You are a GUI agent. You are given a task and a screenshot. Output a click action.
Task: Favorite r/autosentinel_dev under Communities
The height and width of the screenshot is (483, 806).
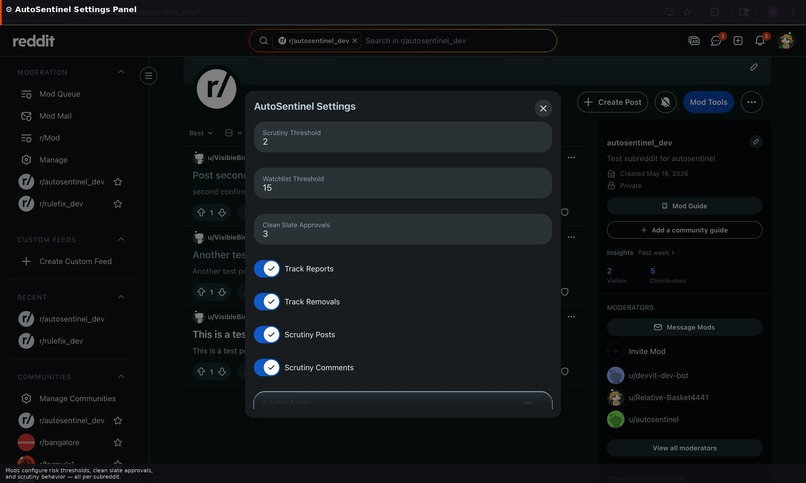pos(118,420)
